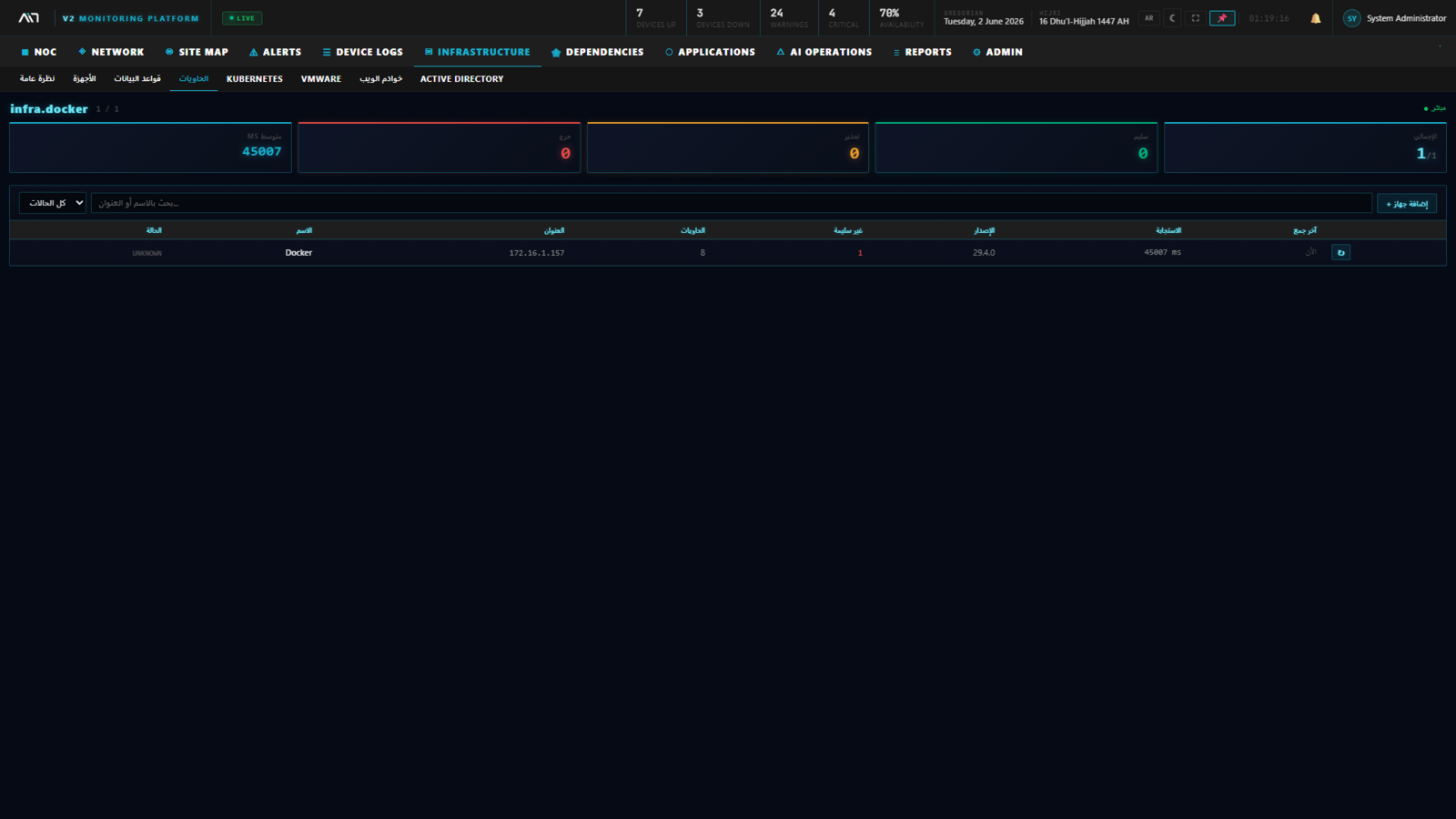
Task: Switch to the Active Directory tab
Action: pos(461,79)
